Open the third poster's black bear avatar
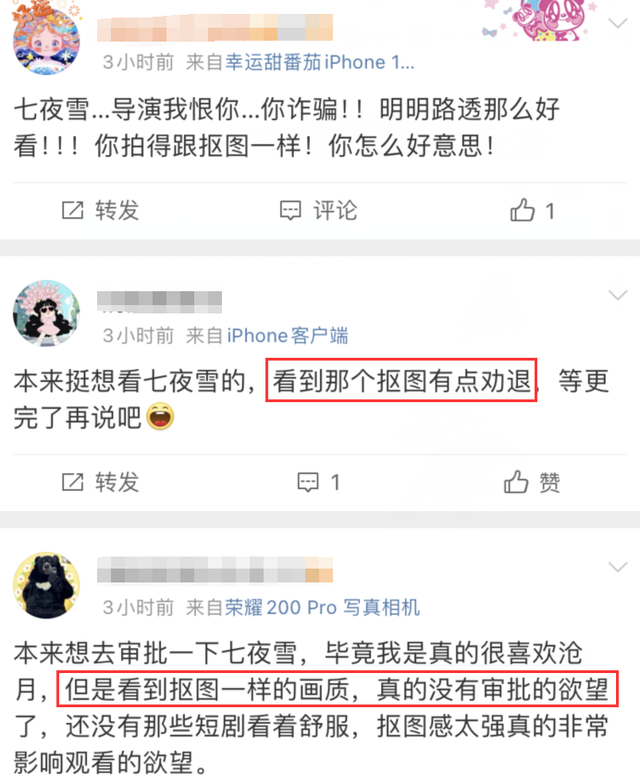The height and width of the screenshot is (784, 640). [x=46, y=586]
